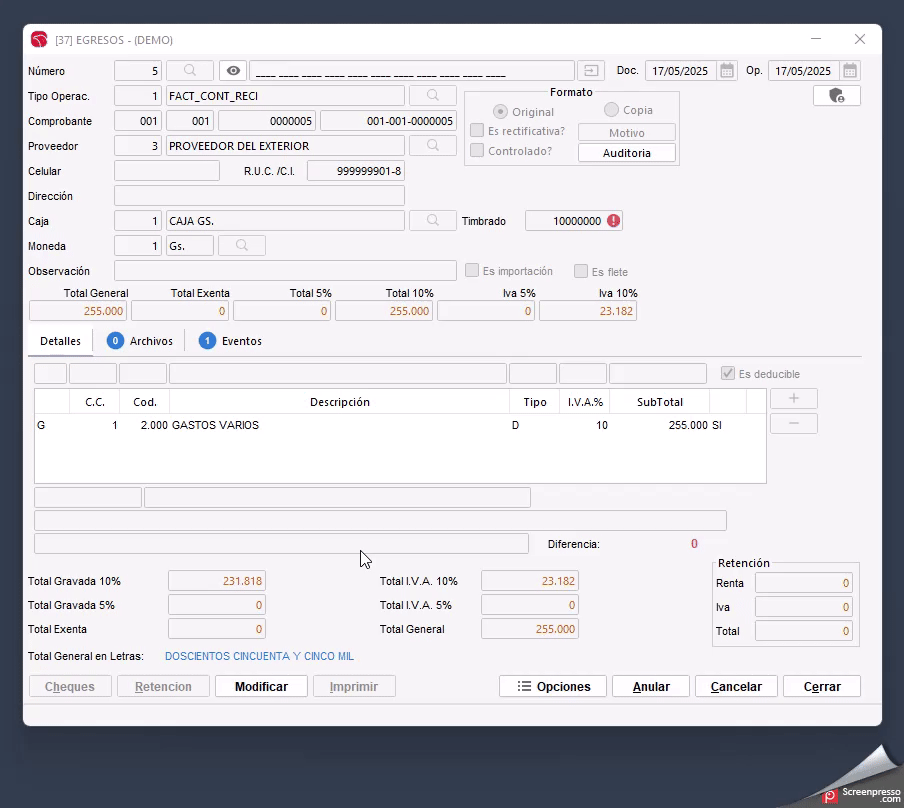Open the Opciones menu button
The height and width of the screenshot is (808, 904).
pyautogui.click(x=553, y=687)
